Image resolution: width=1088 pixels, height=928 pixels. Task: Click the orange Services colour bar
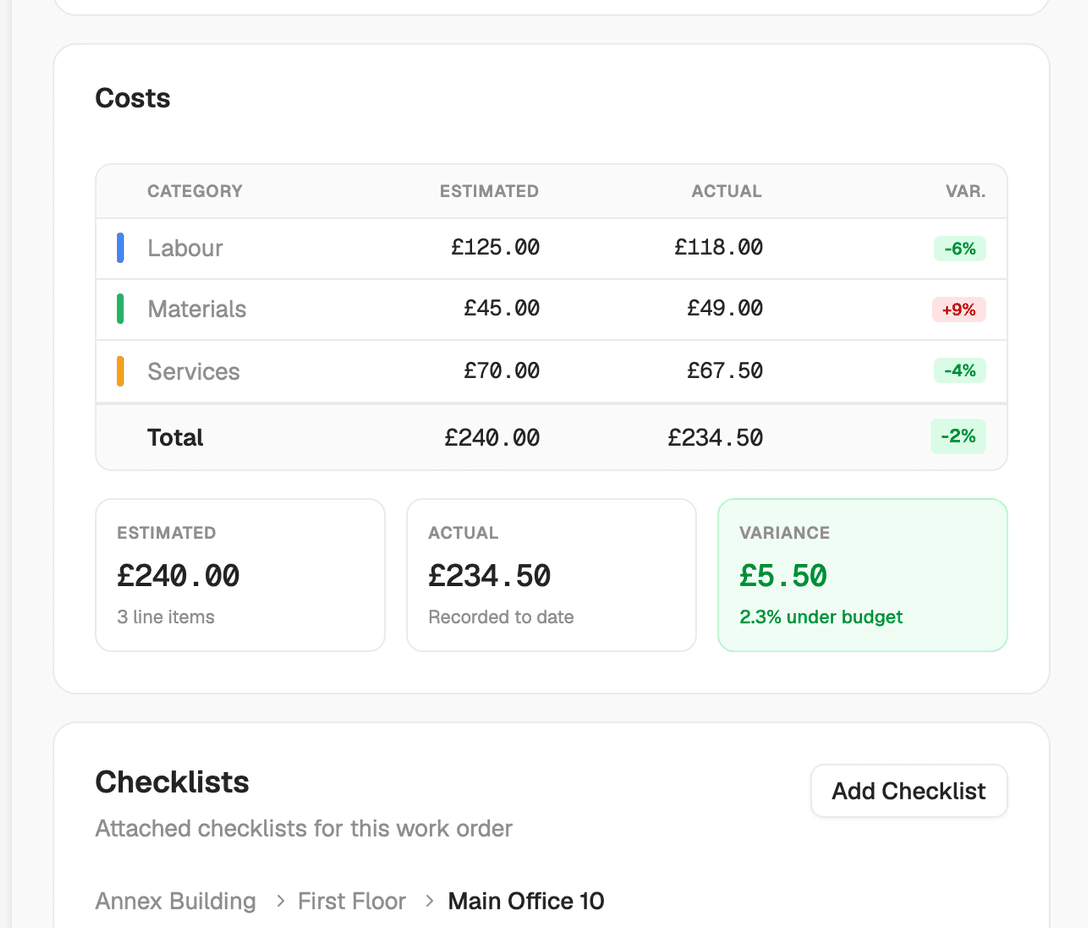pos(120,371)
